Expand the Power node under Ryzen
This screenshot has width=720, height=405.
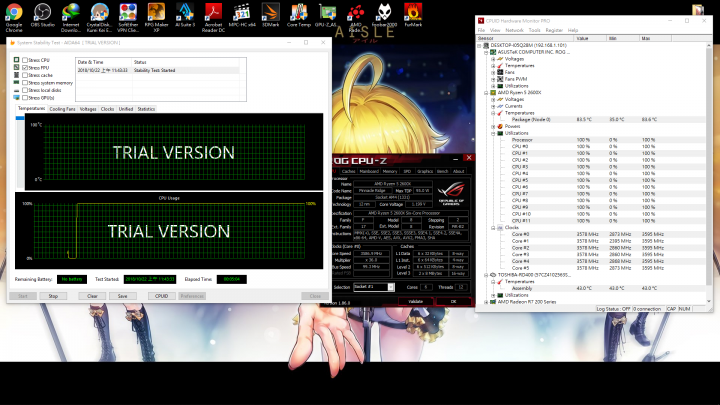click(x=493, y=126)
